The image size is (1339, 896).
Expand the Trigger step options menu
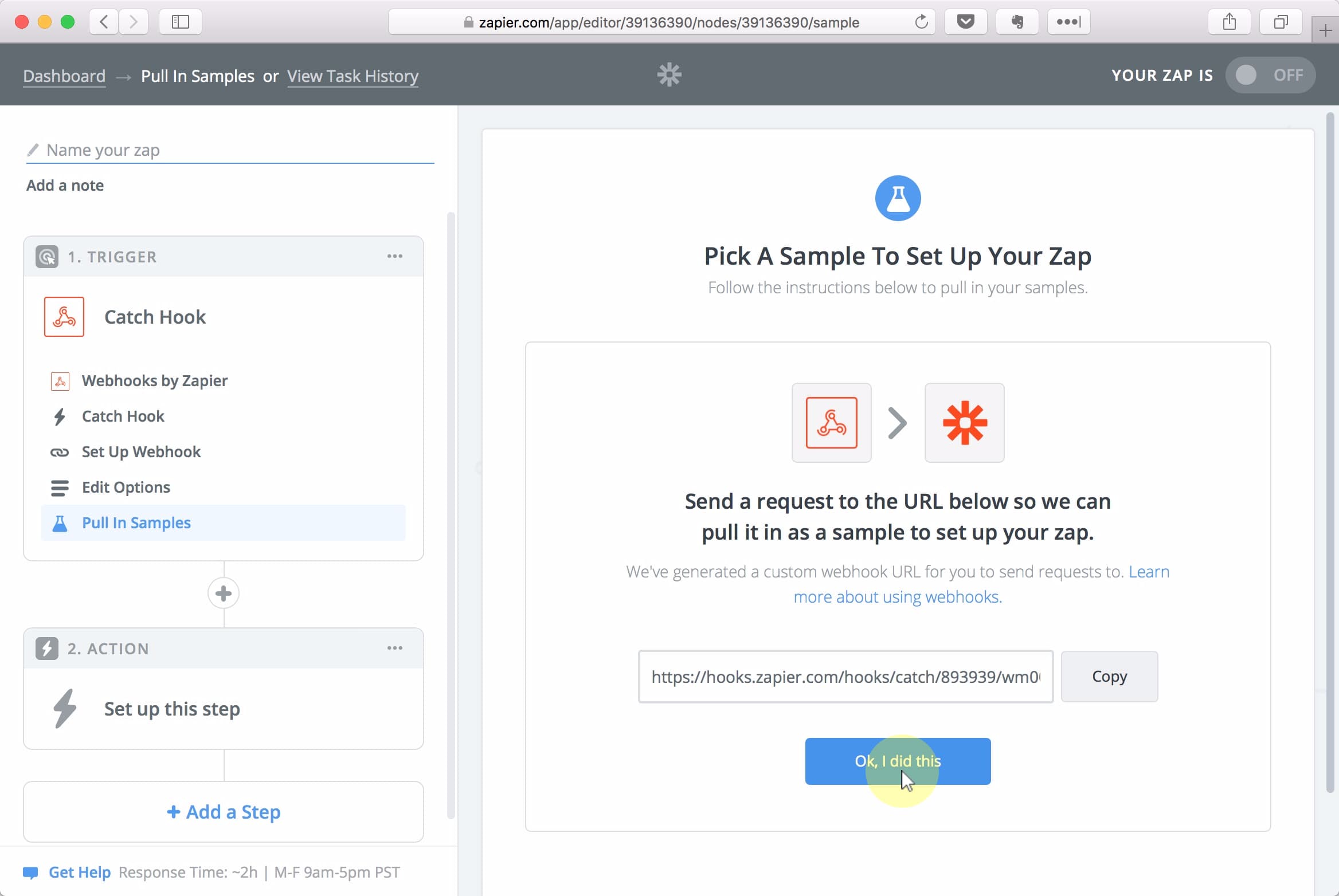click(x=394, y=257)
